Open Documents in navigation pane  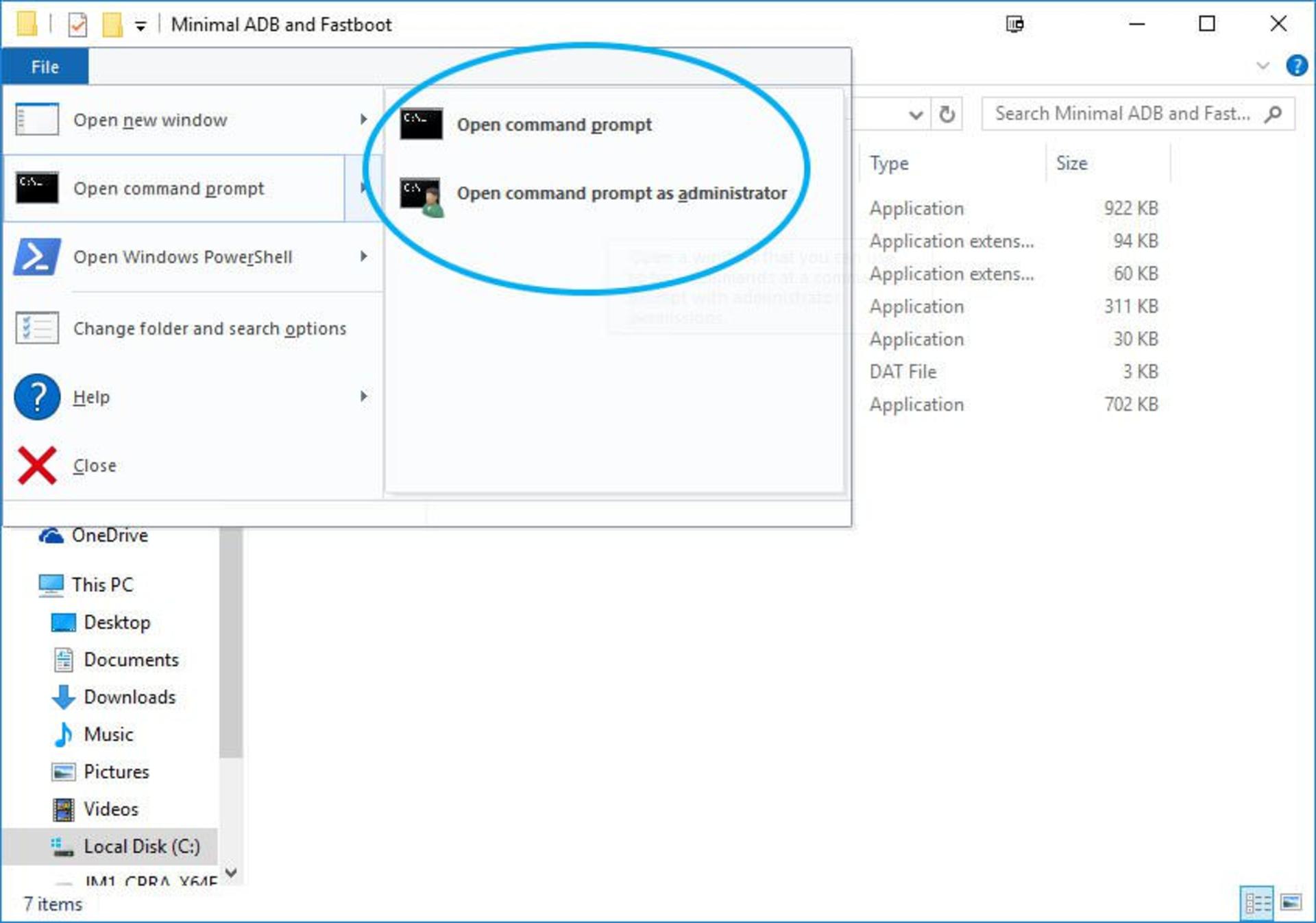coord(131,660)
